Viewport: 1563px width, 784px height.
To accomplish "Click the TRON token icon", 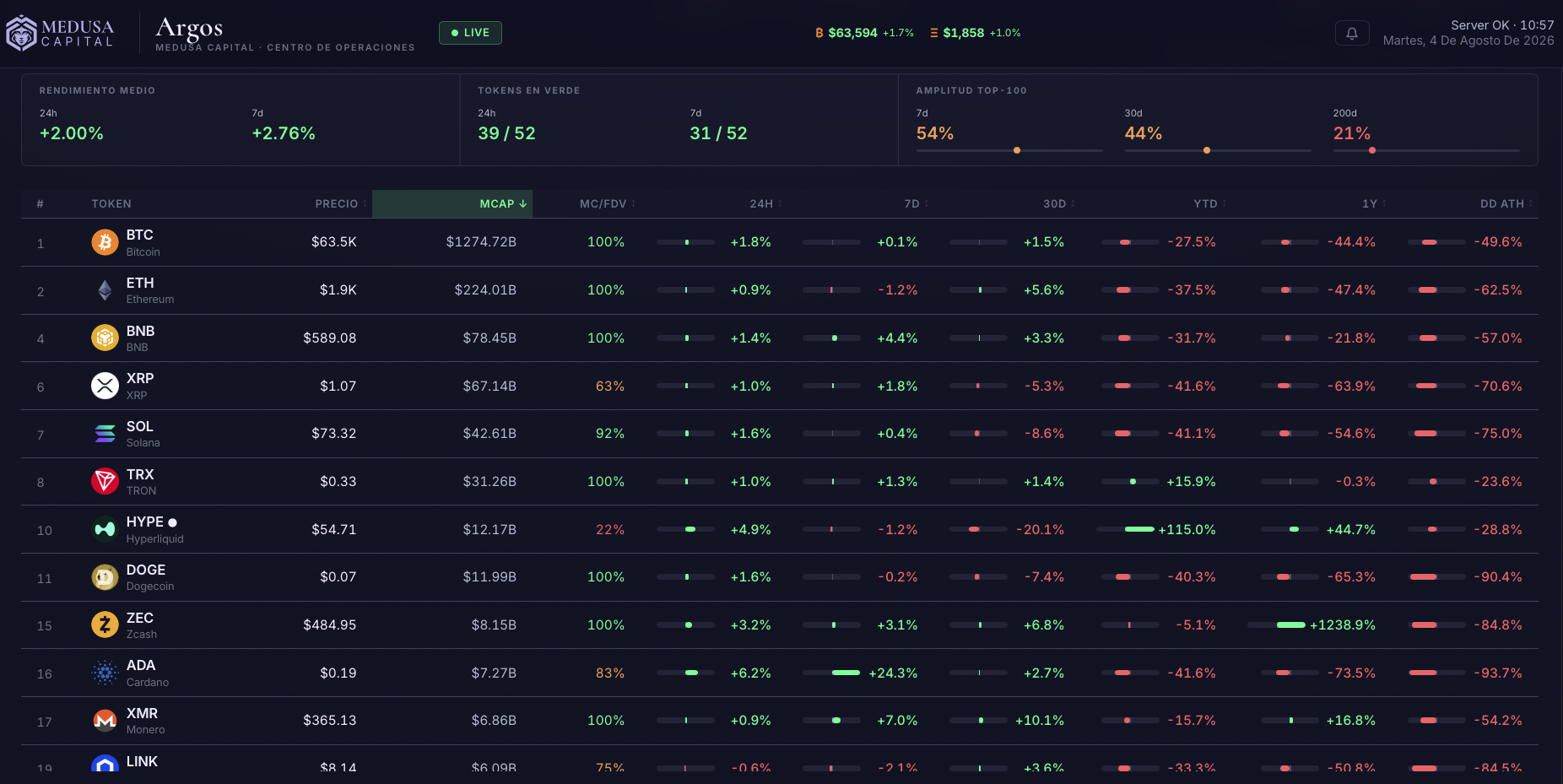I will coord(105,482).
